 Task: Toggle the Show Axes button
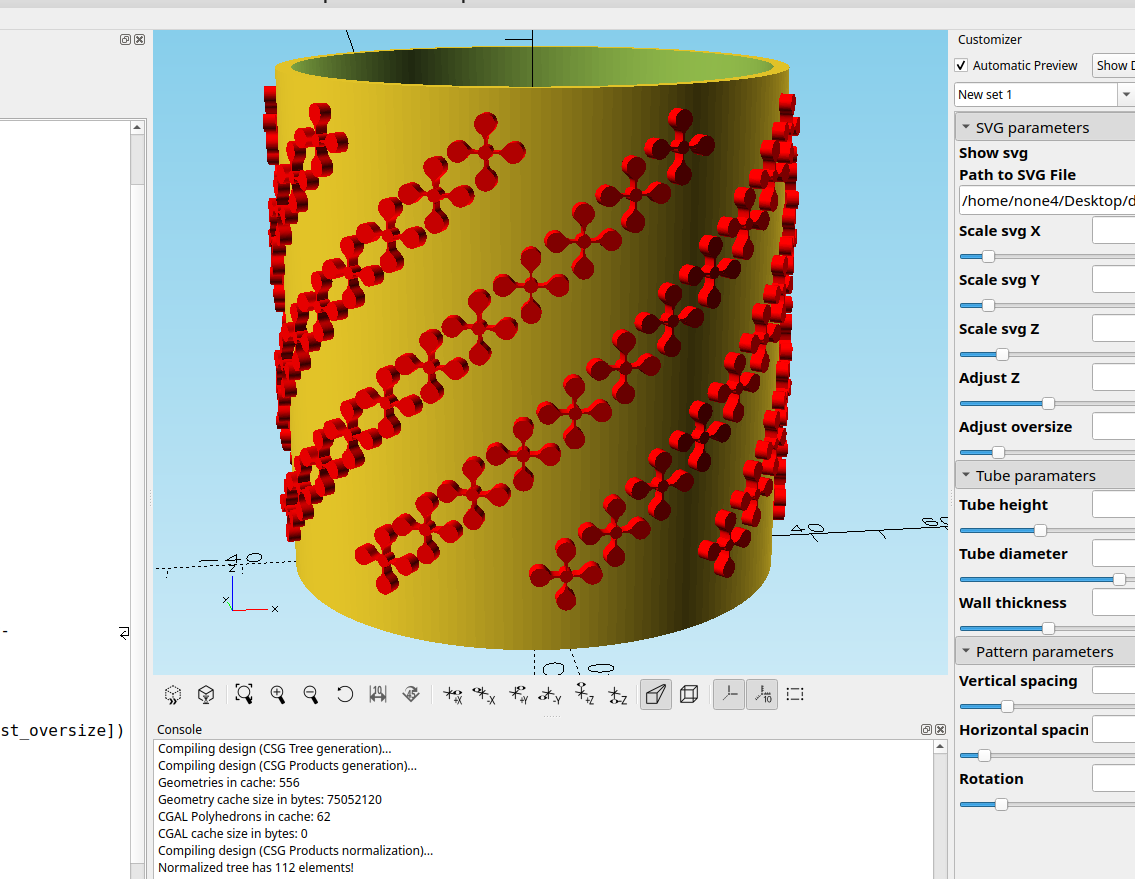pos(729,694)
